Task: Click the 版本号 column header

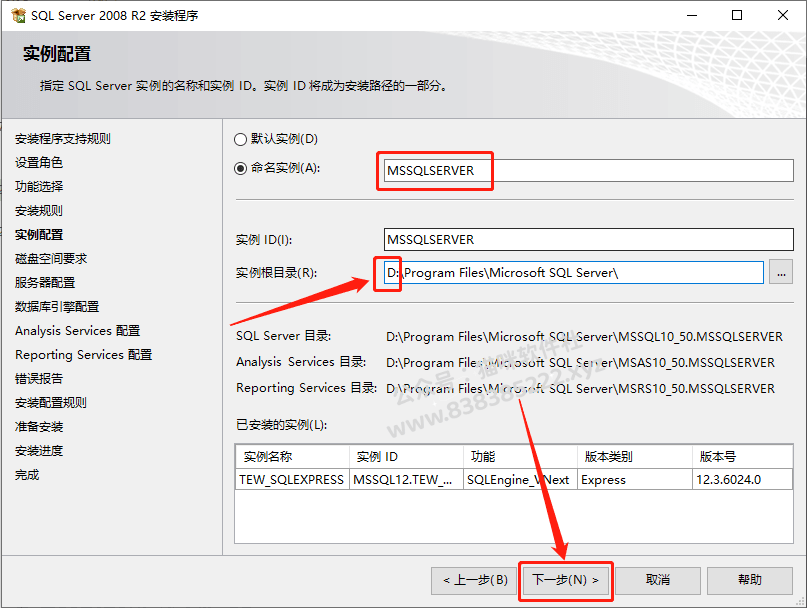Action: click(742, 457)
